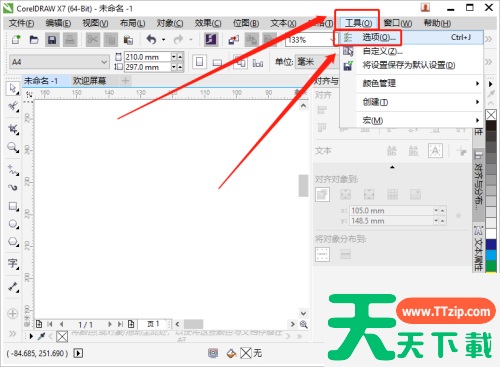Select the Ellipse tool
This screenshot has height=367, width=500.
pyautogui.click(x=13, y=224)
